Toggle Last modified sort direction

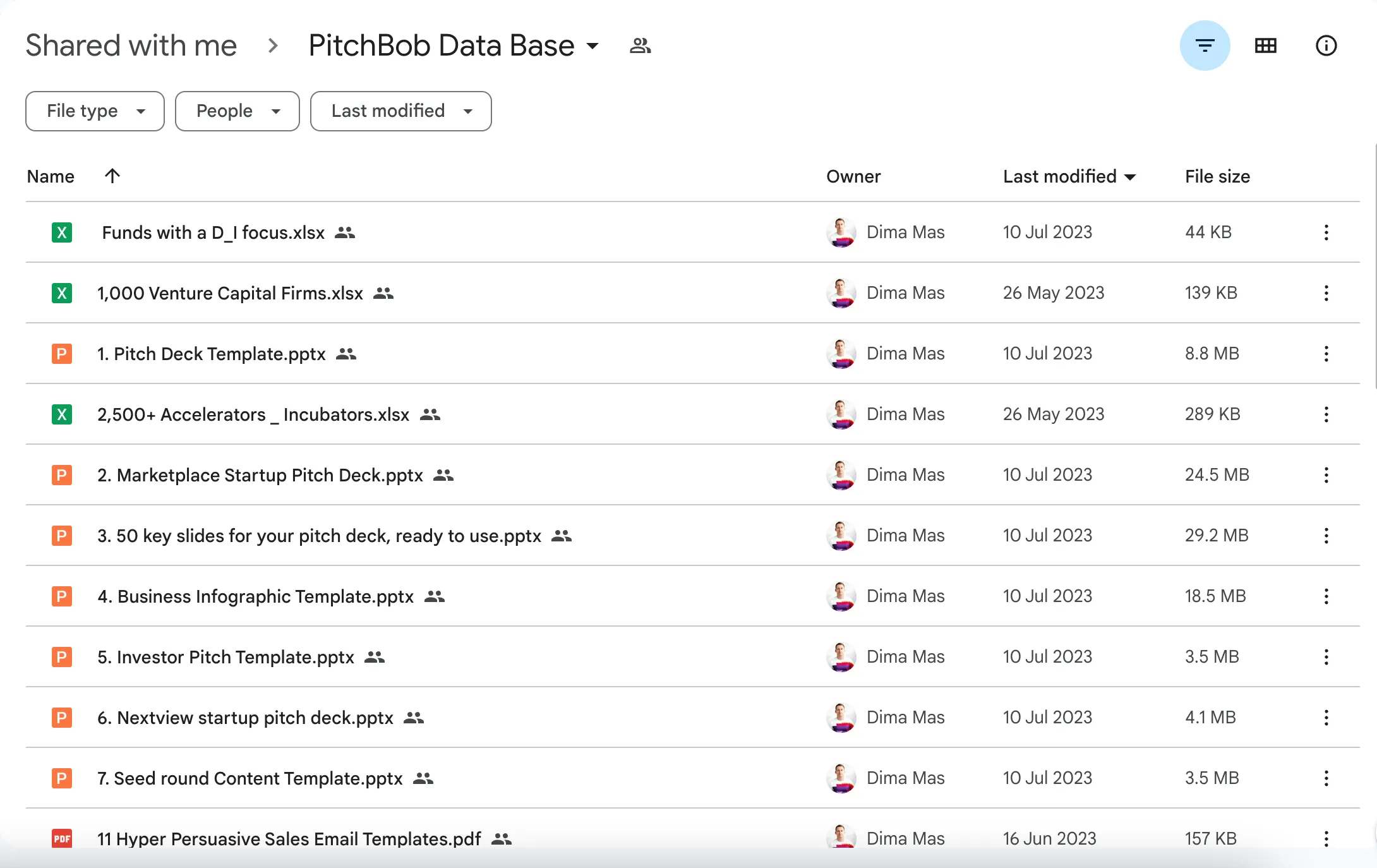[1130, 177]
